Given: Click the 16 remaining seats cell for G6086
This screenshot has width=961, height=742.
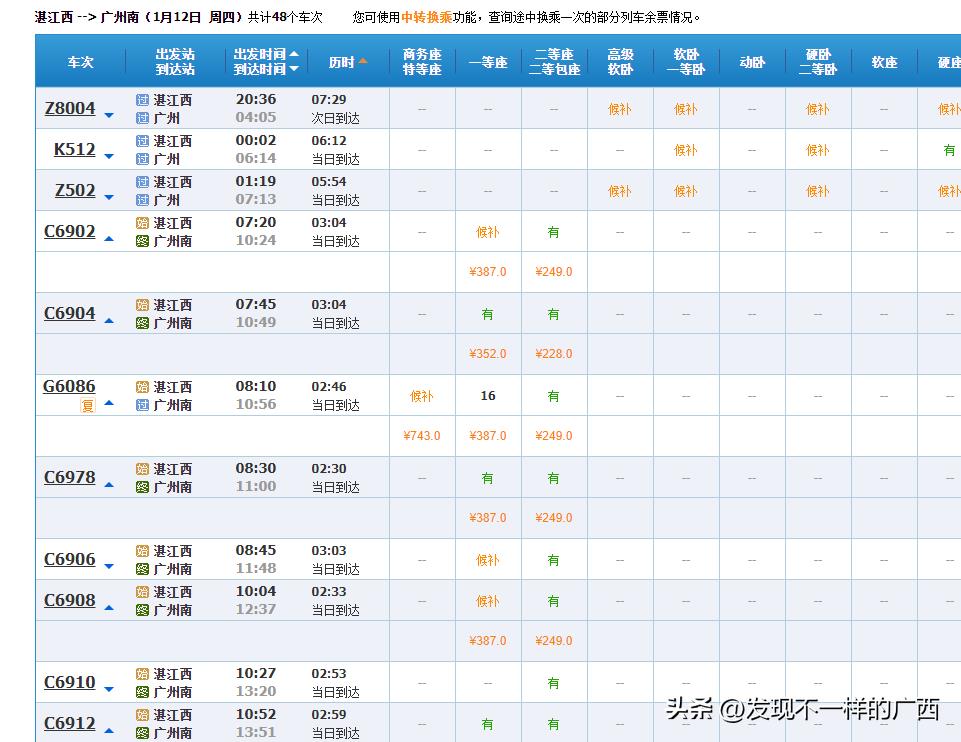Looking at the screenshot, I should coord(488,396).
